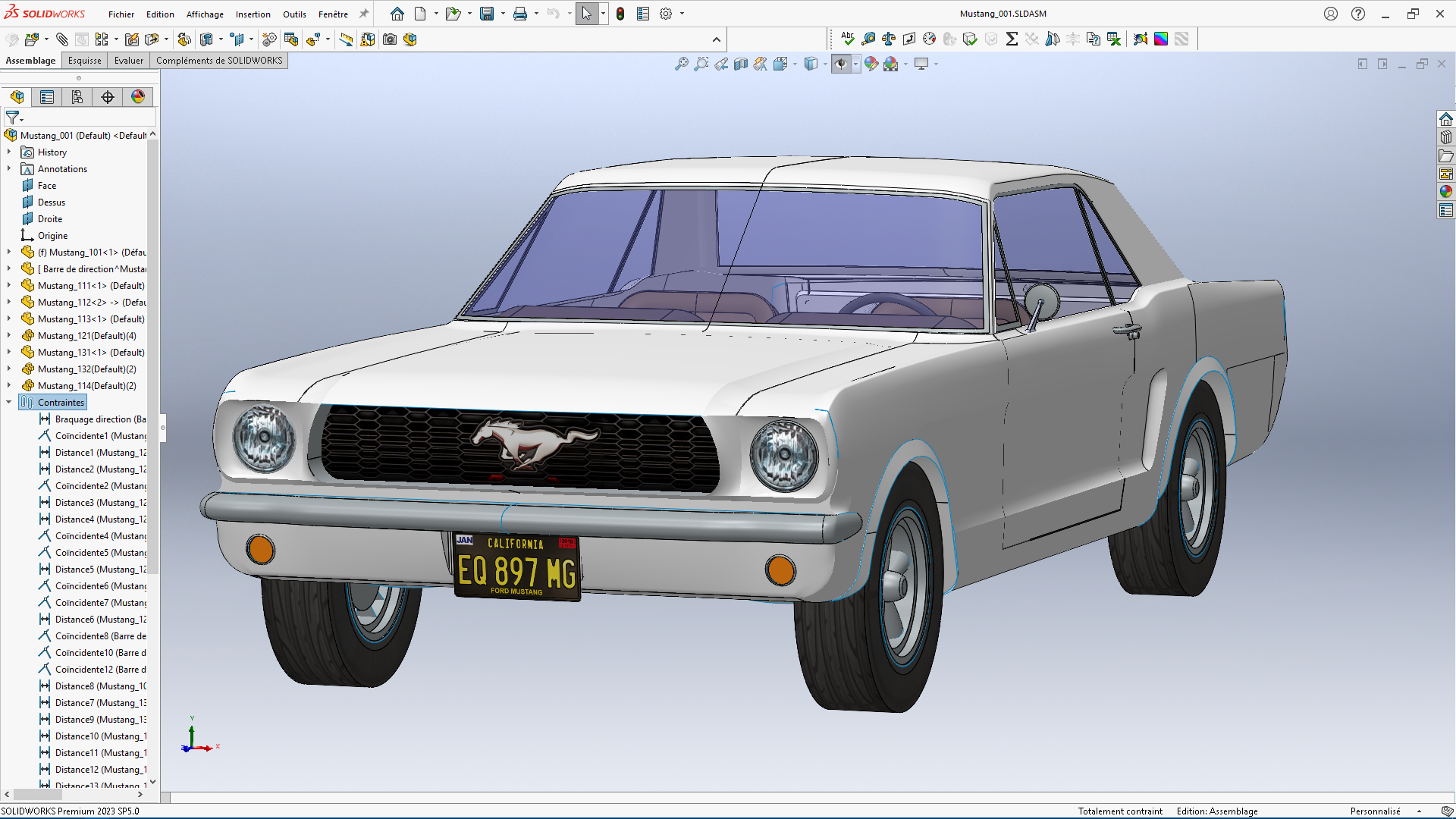Viewport: 1456px width, 819px height.
Task: Open the Appearances color ball in task pane
Action: (x=1446, y=192)
